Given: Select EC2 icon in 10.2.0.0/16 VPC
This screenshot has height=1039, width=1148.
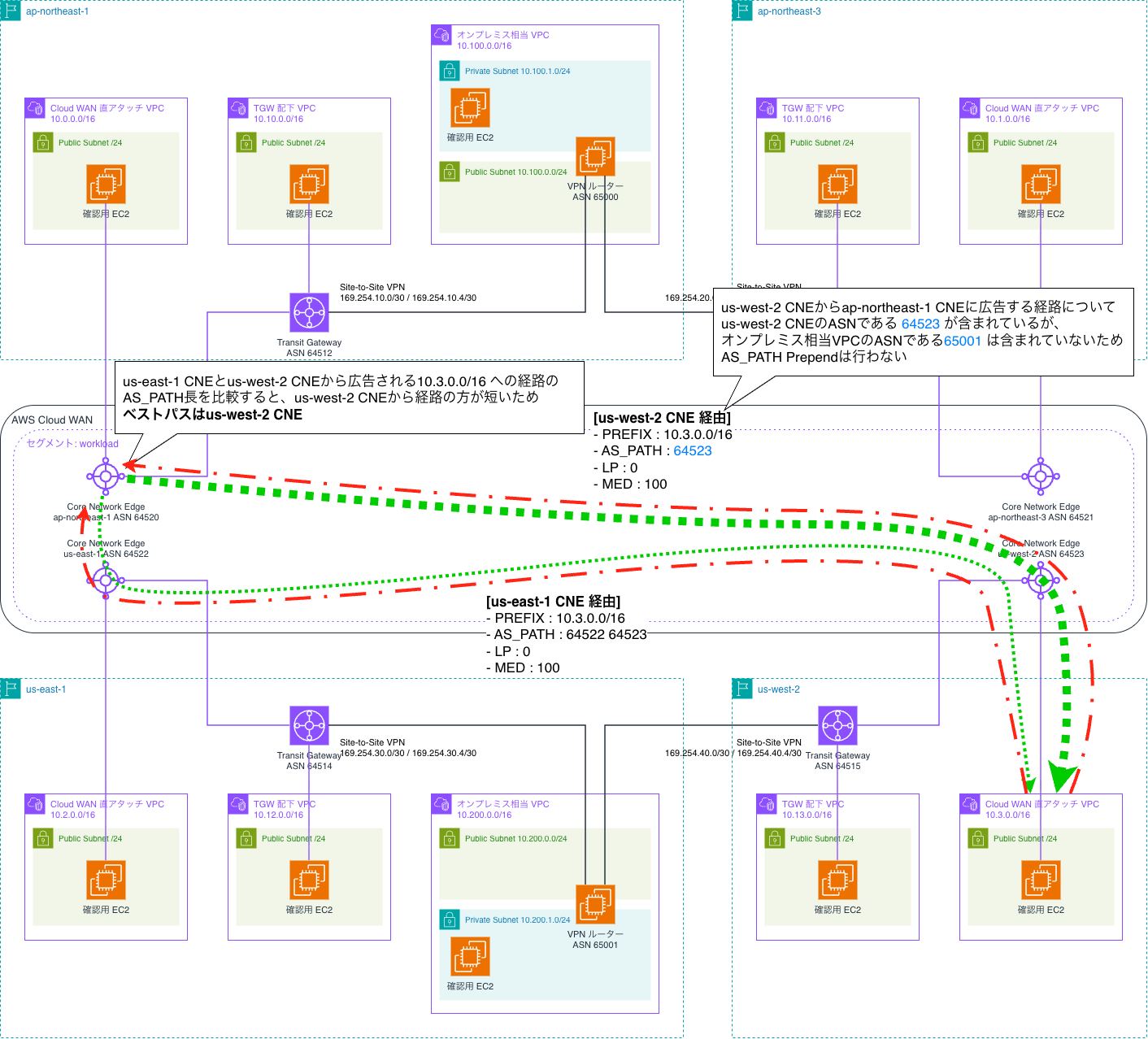Looking at the screenshot, I should [106, 880].
